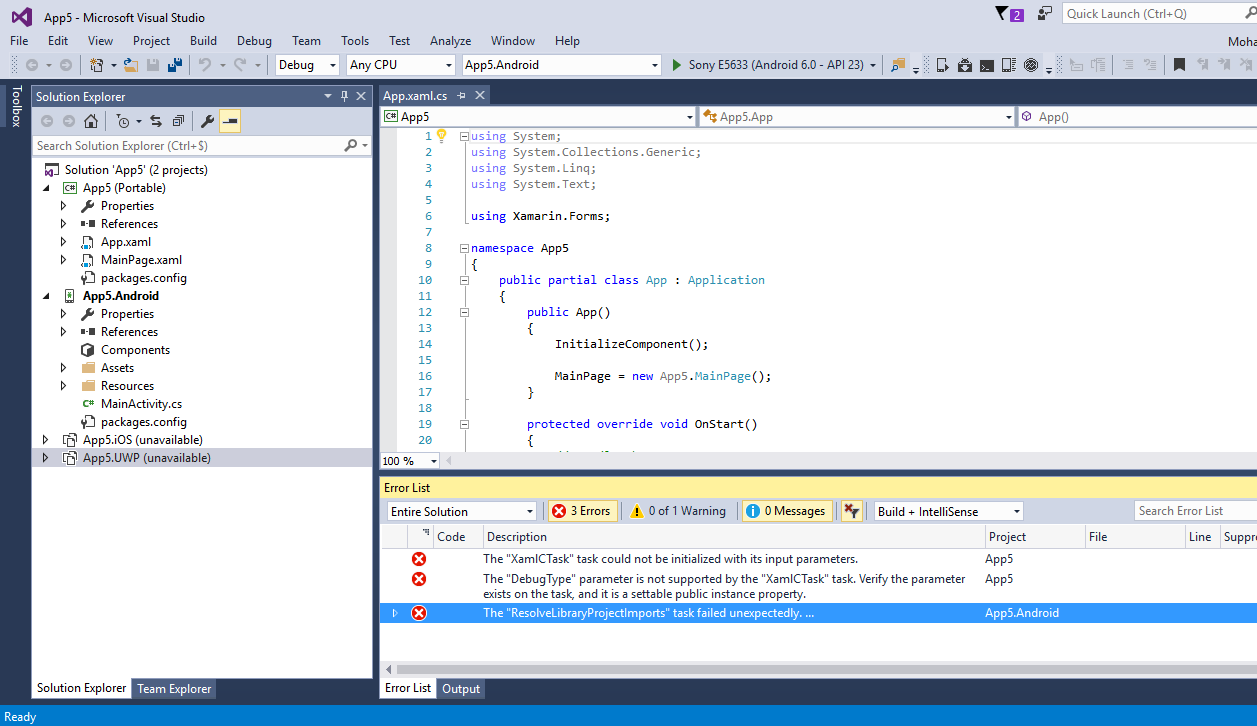Expand the App5.iOS (unavailable) project node
The width and height of the screenshot is (1257, 726).
[45, 440]
